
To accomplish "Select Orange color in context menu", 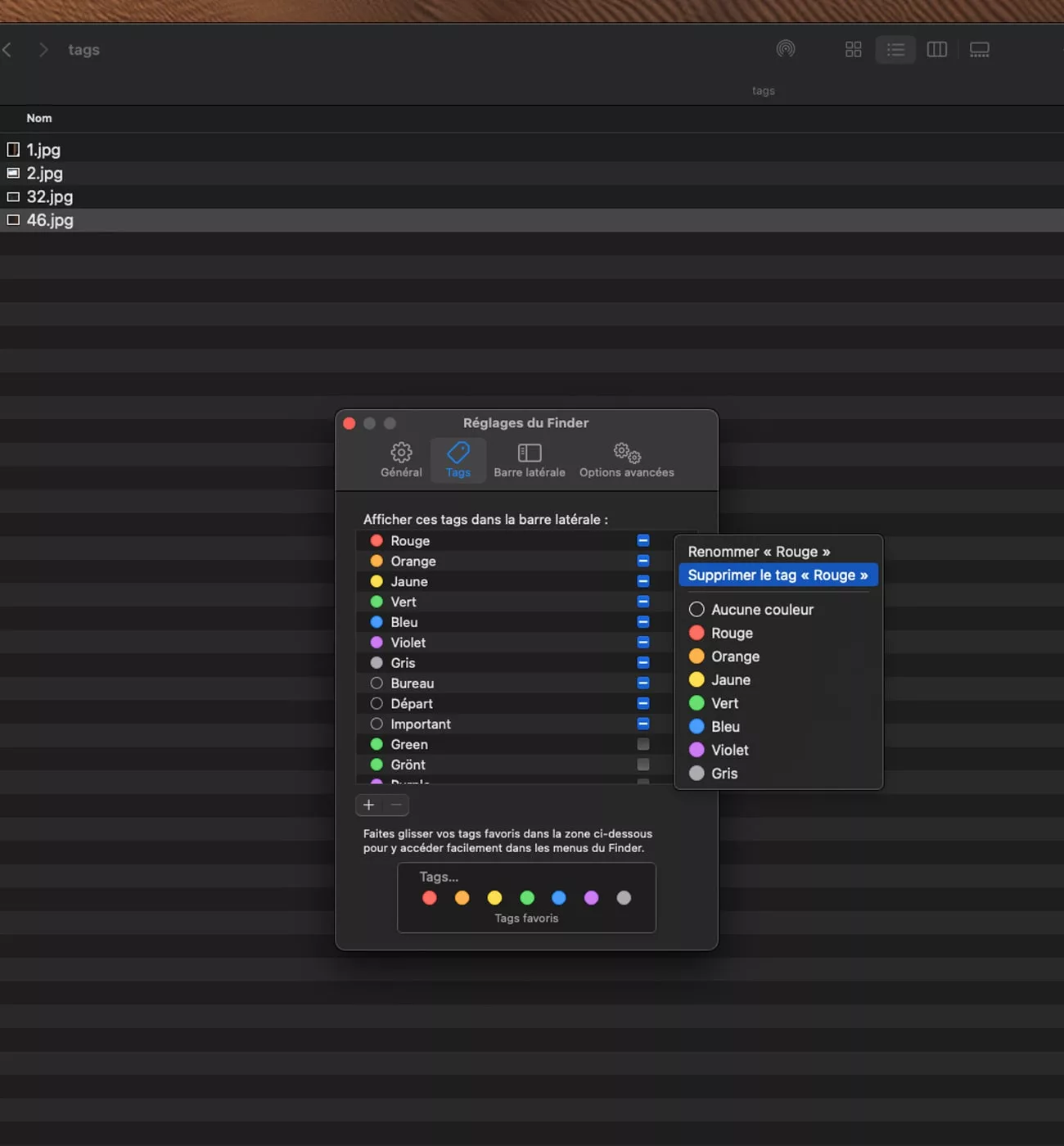I will 778,656.
